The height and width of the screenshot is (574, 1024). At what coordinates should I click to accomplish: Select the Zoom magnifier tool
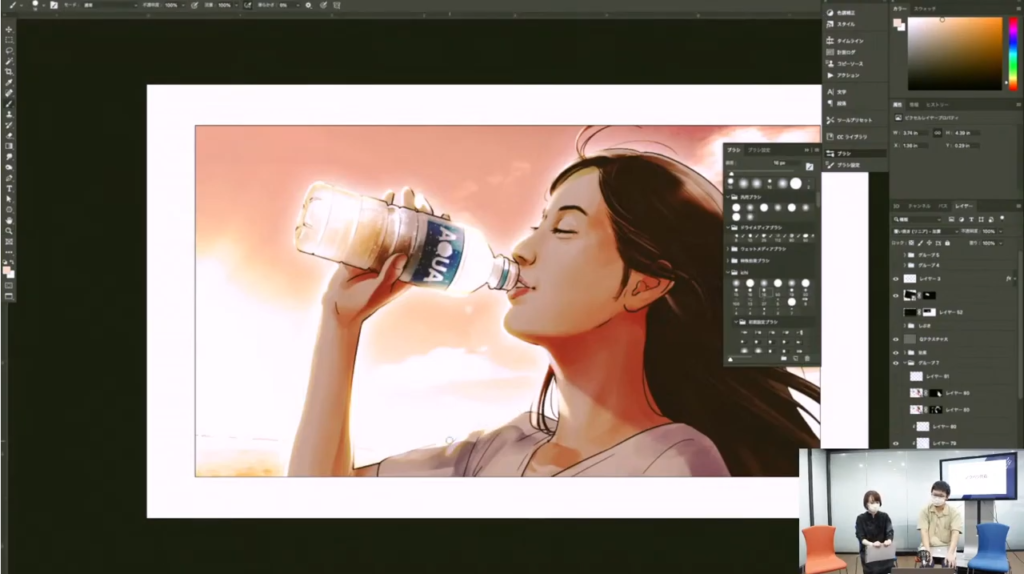[9, 231]
